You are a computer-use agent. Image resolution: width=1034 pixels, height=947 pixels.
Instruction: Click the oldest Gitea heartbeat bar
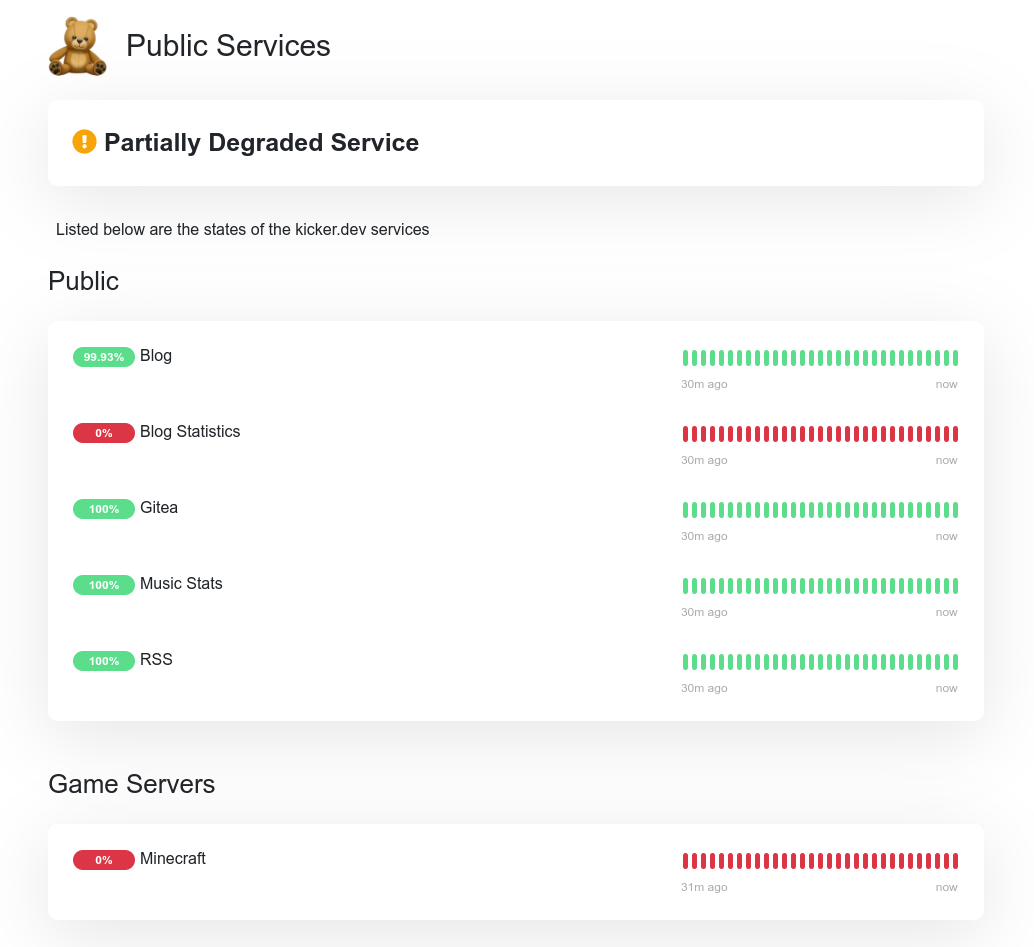[x=686, y=510]
